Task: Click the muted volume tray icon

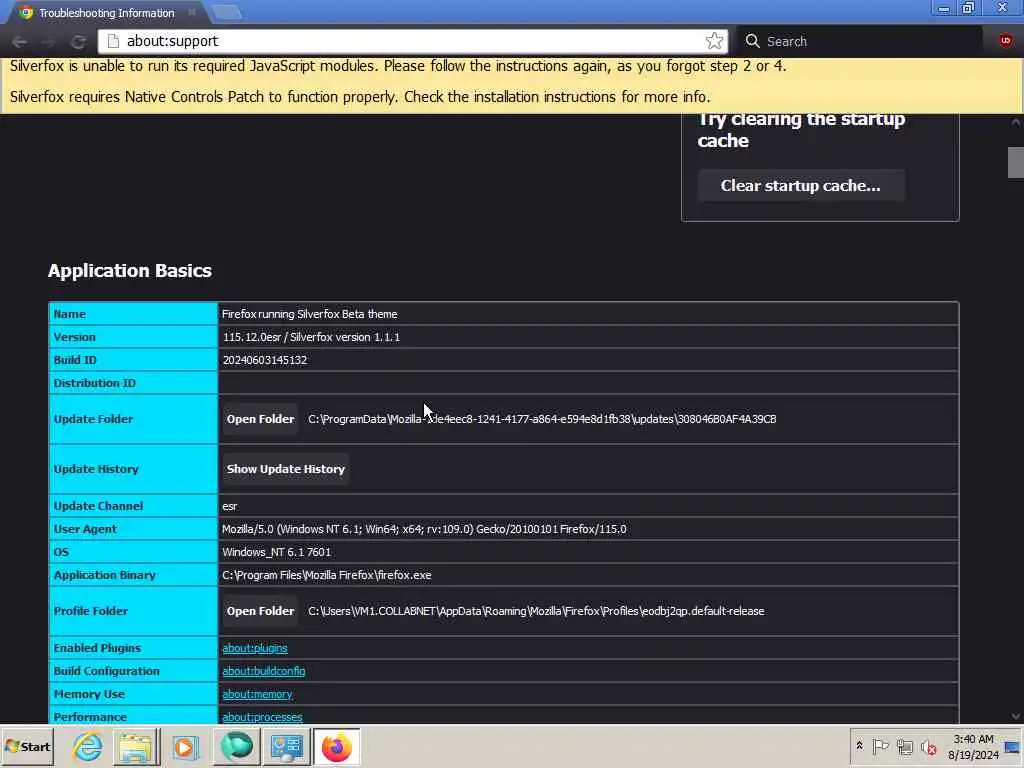Action: (928, 746)
